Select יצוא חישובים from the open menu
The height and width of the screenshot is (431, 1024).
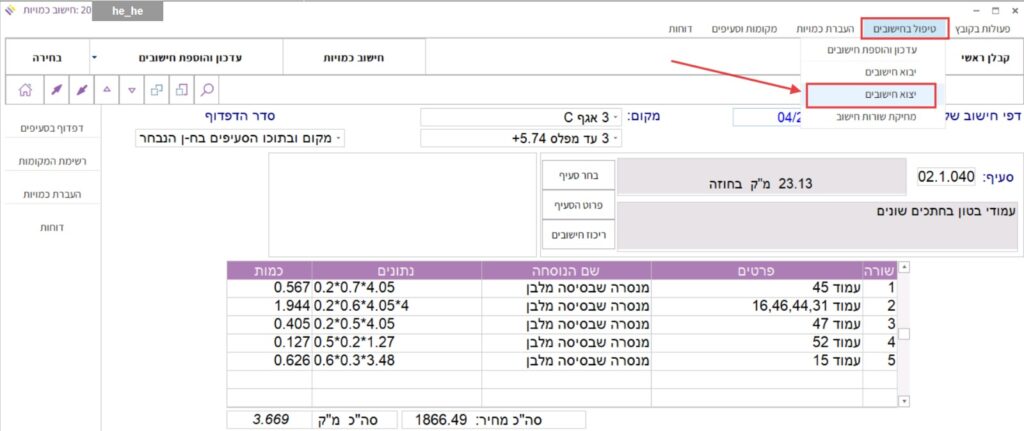coord(869,94)
